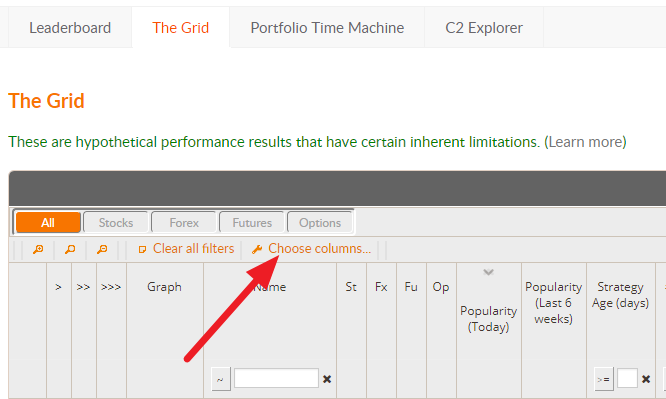Click the zoom-in magnifier icon
Image resolution: width=666 pixels, height=399 pixels.
(38, 249)
